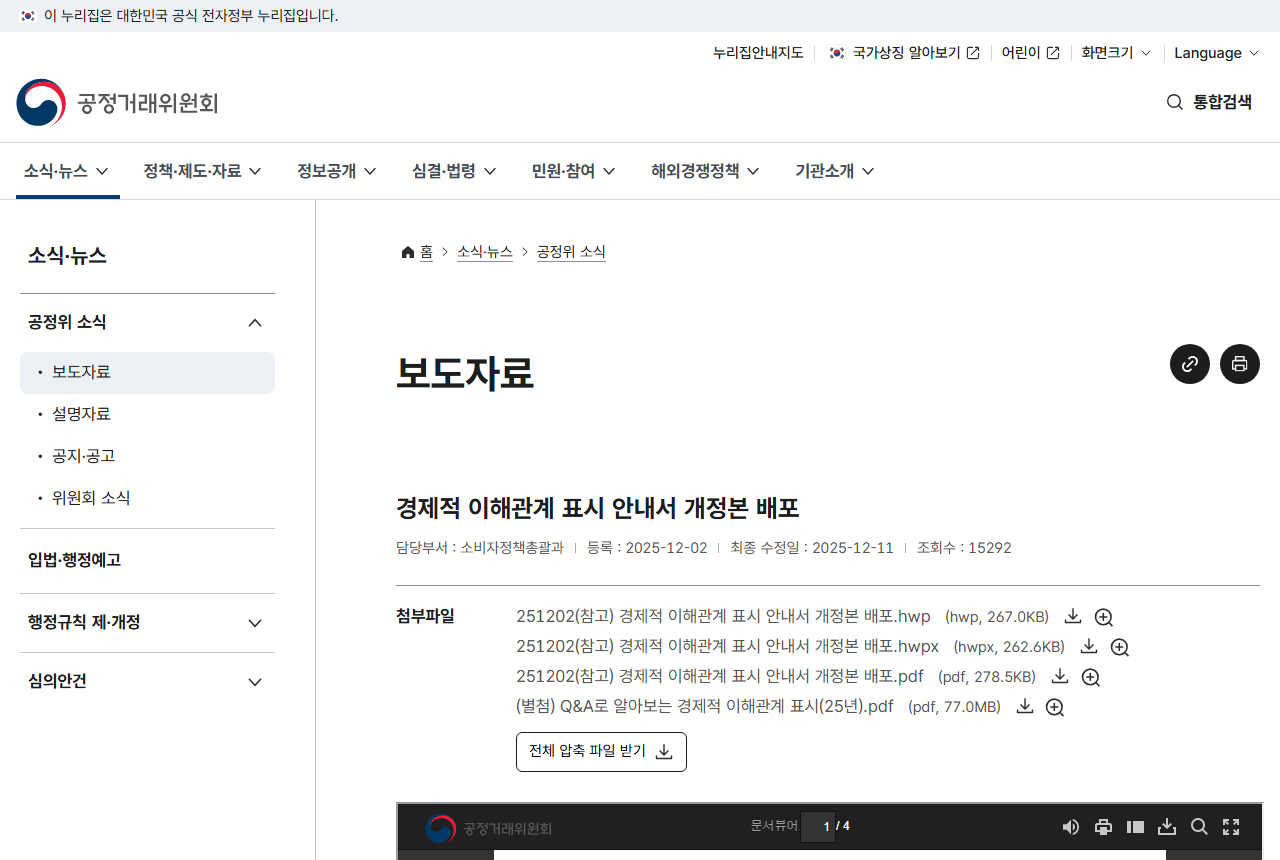Click the round print page icon beside 보도자료
Screen dimensions: 1280x860
tap(1240, 364)
